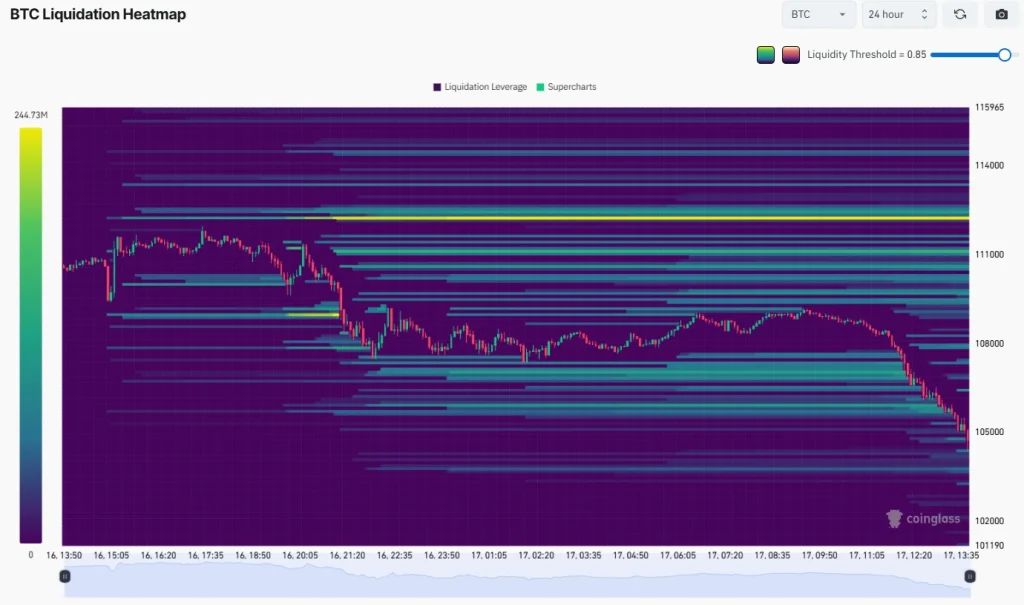Viewport: 1024px width, 605px height.
Task: Click the camera snapshot icon
Action: pyautogui.click(x=1001, y=15)
